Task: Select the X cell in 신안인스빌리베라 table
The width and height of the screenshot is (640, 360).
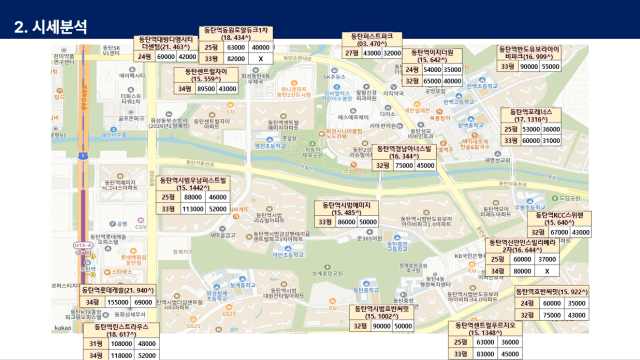Action: click(547, 271)
